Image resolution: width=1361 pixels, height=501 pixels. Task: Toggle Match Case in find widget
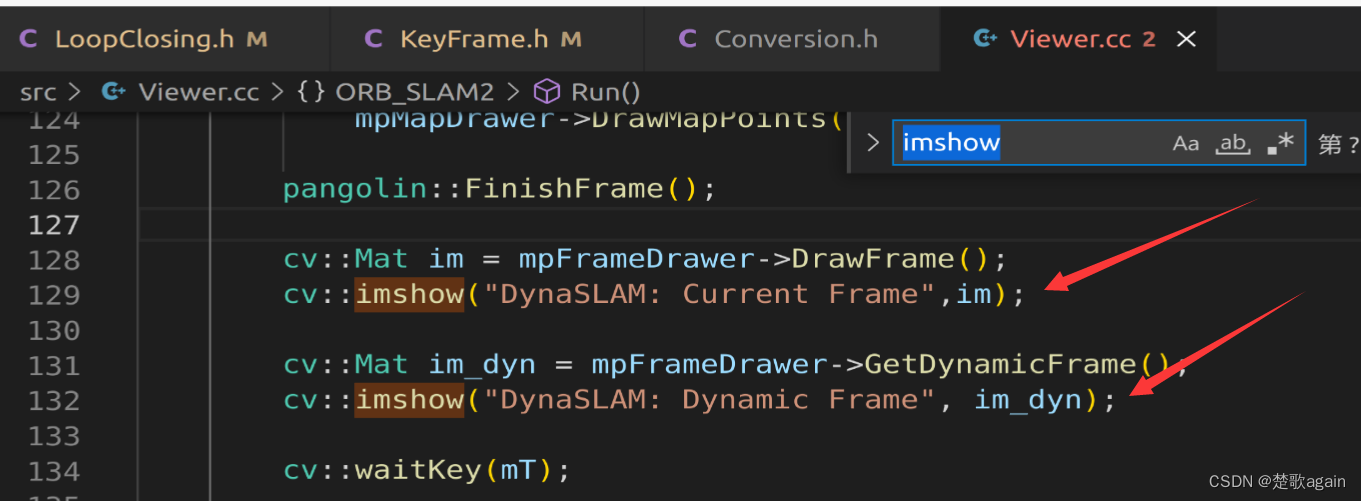1185,144
